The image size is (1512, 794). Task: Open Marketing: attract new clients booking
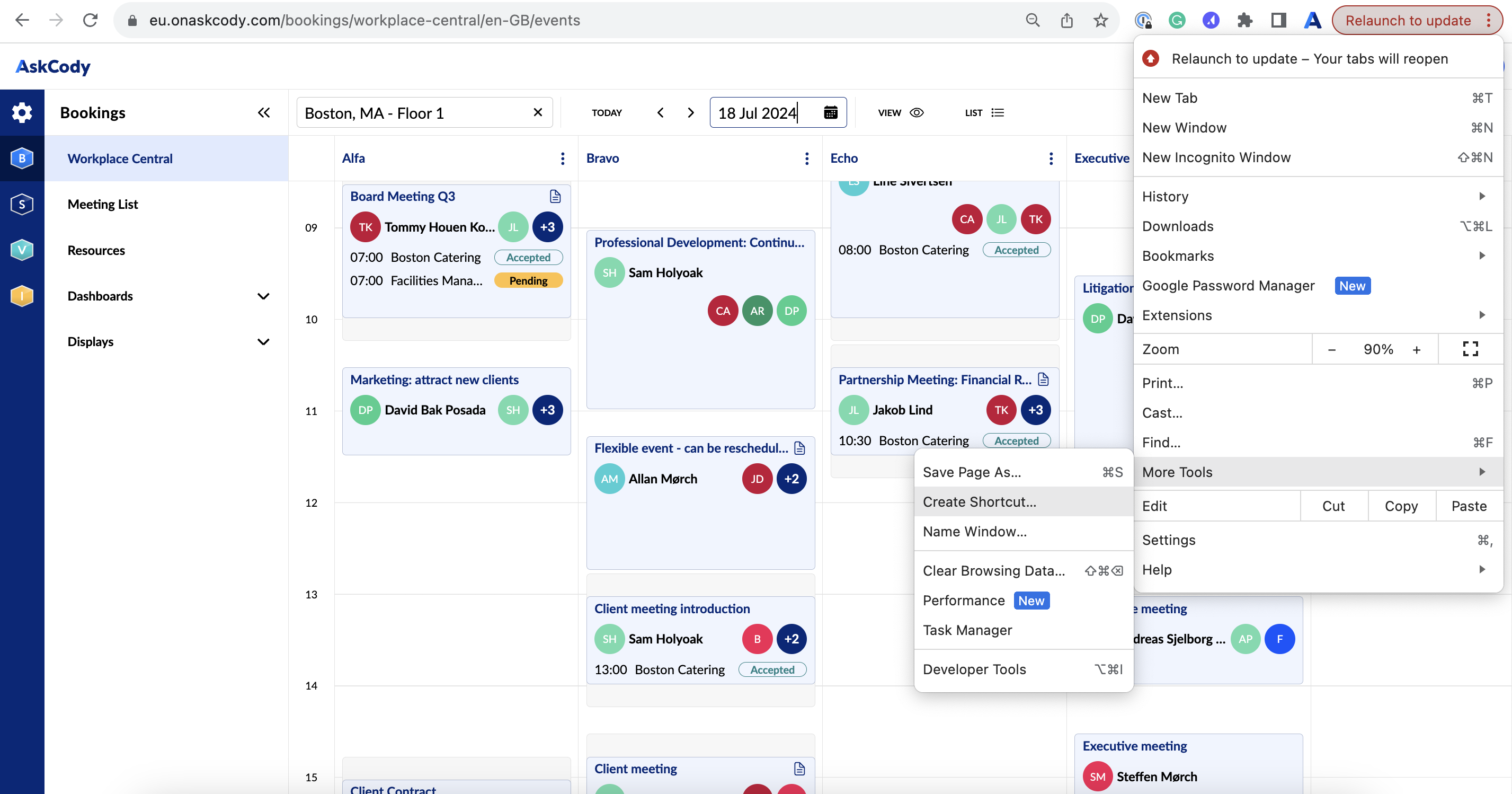click(456, 410)
